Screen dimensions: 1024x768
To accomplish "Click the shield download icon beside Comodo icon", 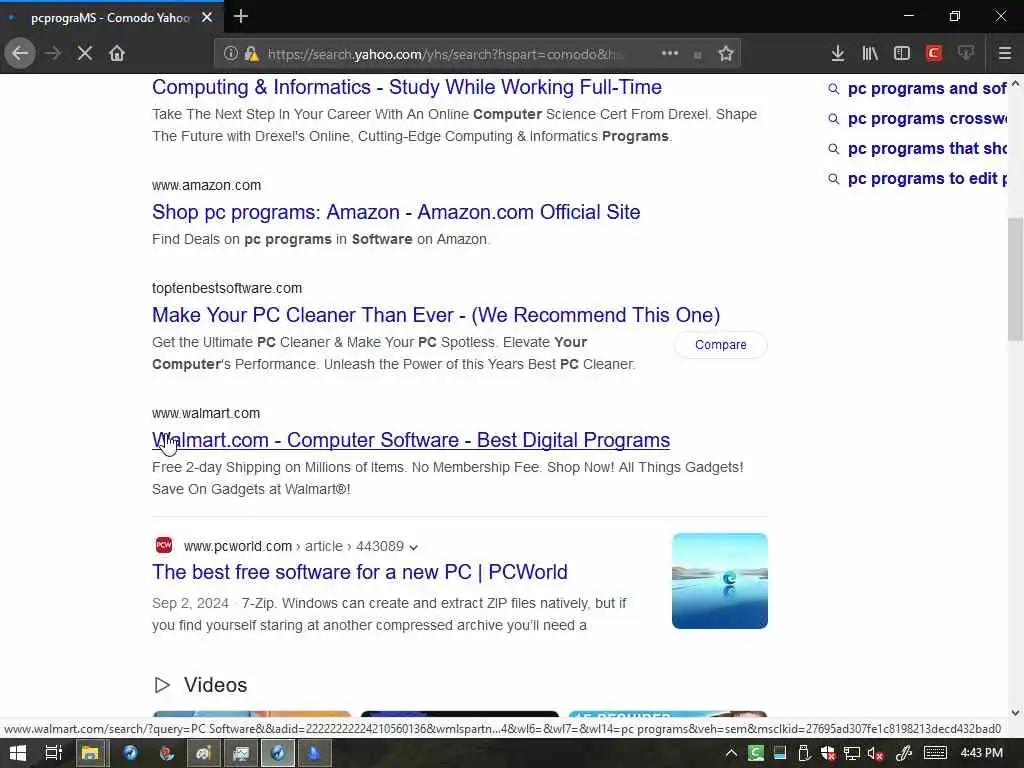I will click(x=966, y=53).
